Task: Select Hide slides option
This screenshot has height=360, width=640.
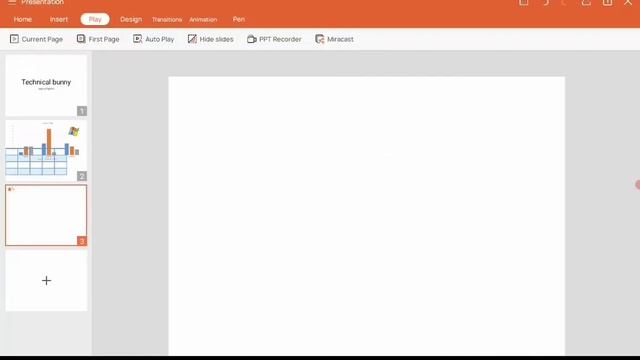Action: pos(210,39)
